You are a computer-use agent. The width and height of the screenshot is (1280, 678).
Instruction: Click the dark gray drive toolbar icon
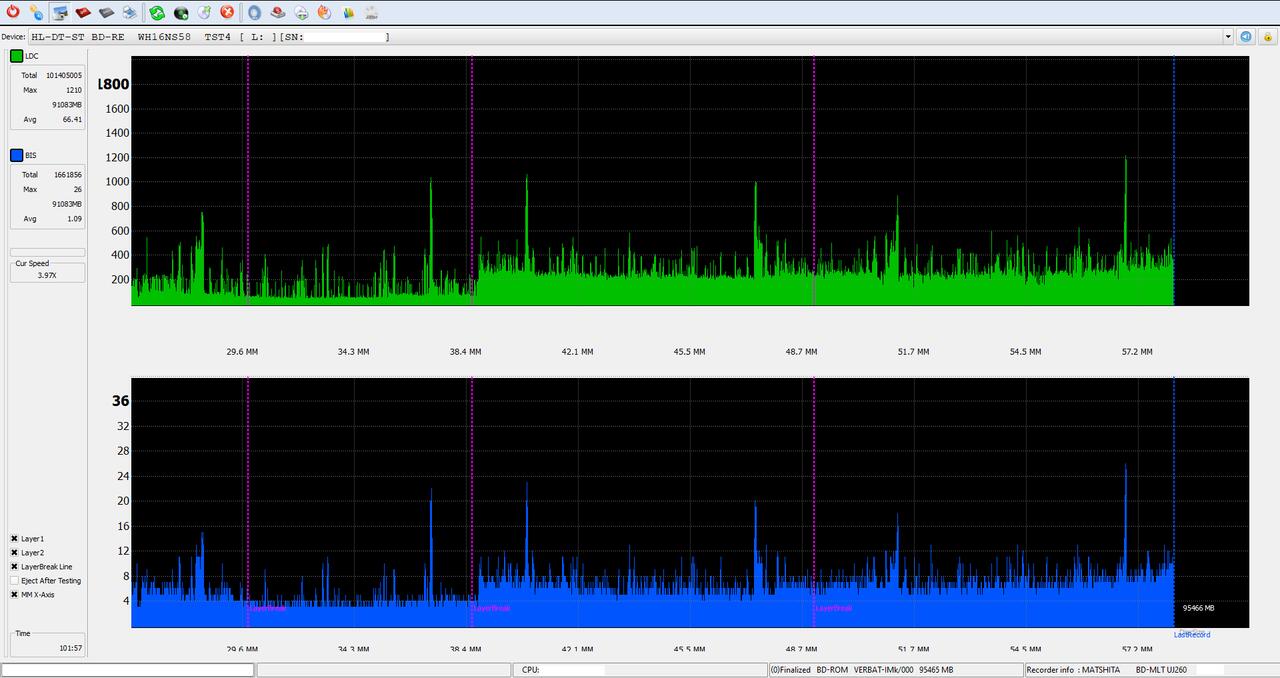point(106,12)
